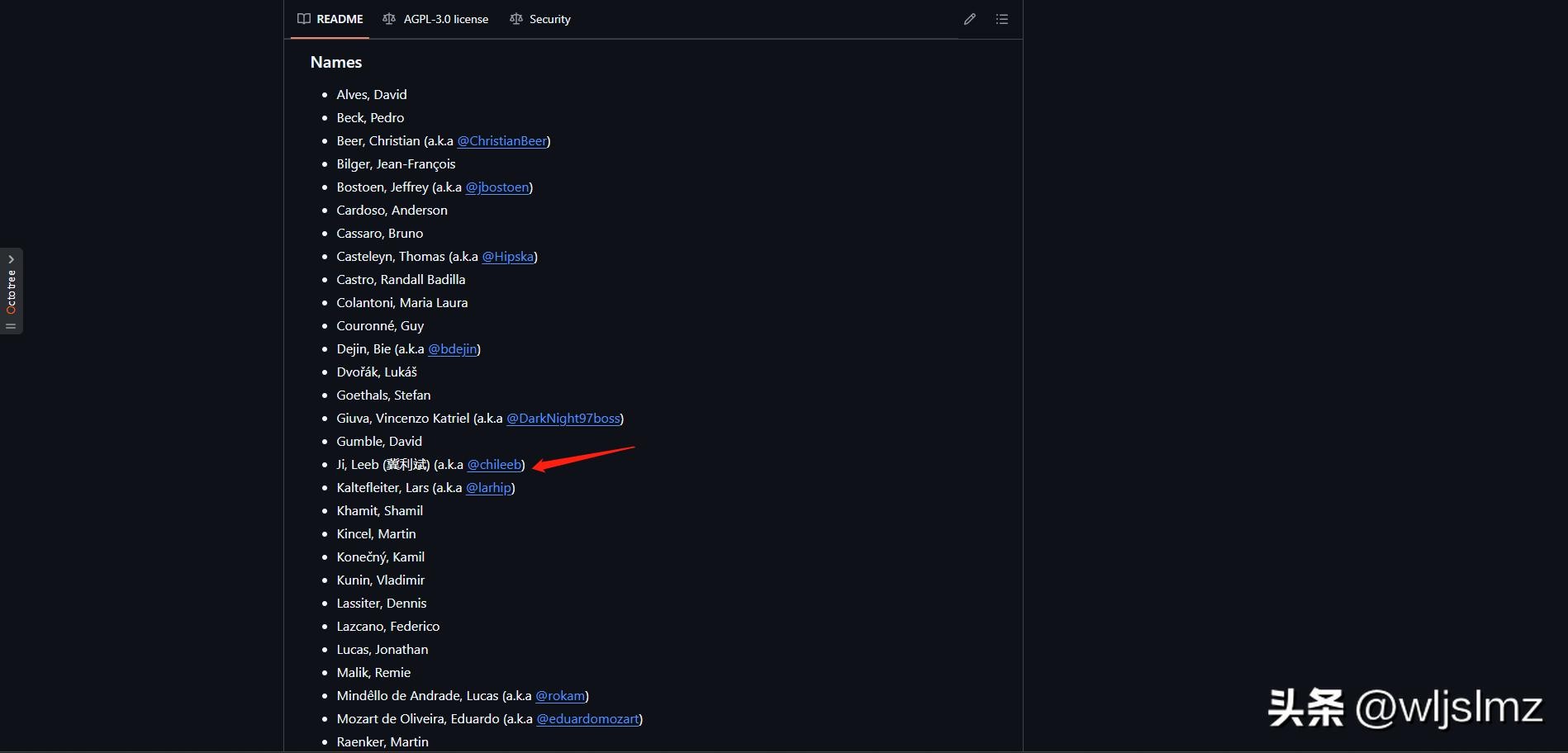This screenshot has height=753, width=1568.
Task: Visit the @larhip user link
Action: [488, 488]
